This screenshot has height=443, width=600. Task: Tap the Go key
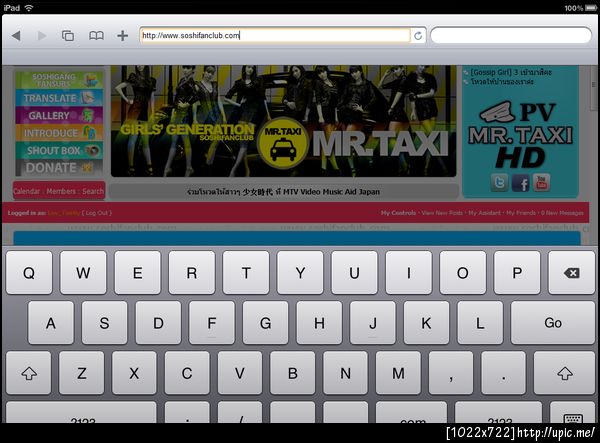click(553, 323)
